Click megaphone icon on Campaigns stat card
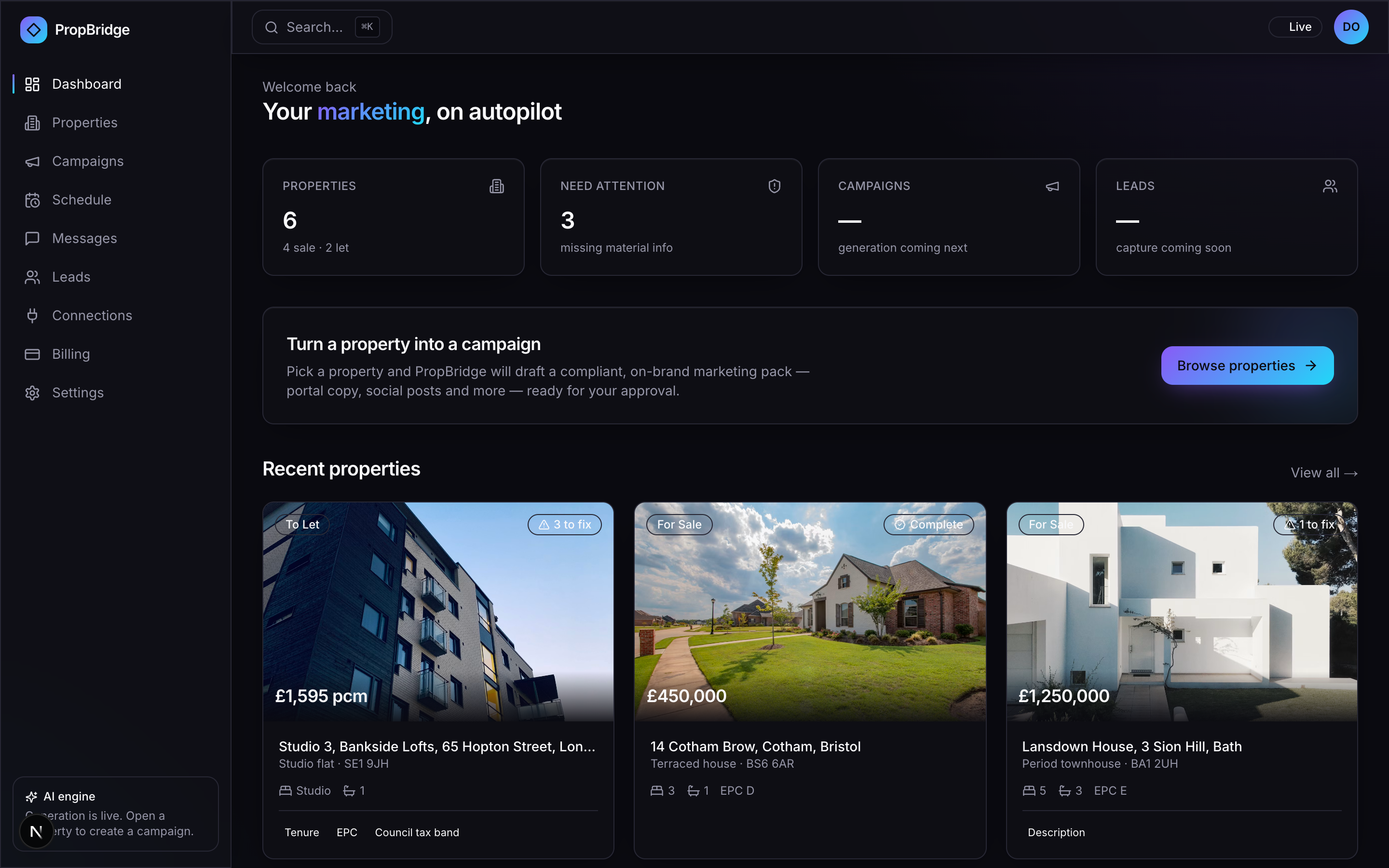The image size is (1389, 868). 1052,186
